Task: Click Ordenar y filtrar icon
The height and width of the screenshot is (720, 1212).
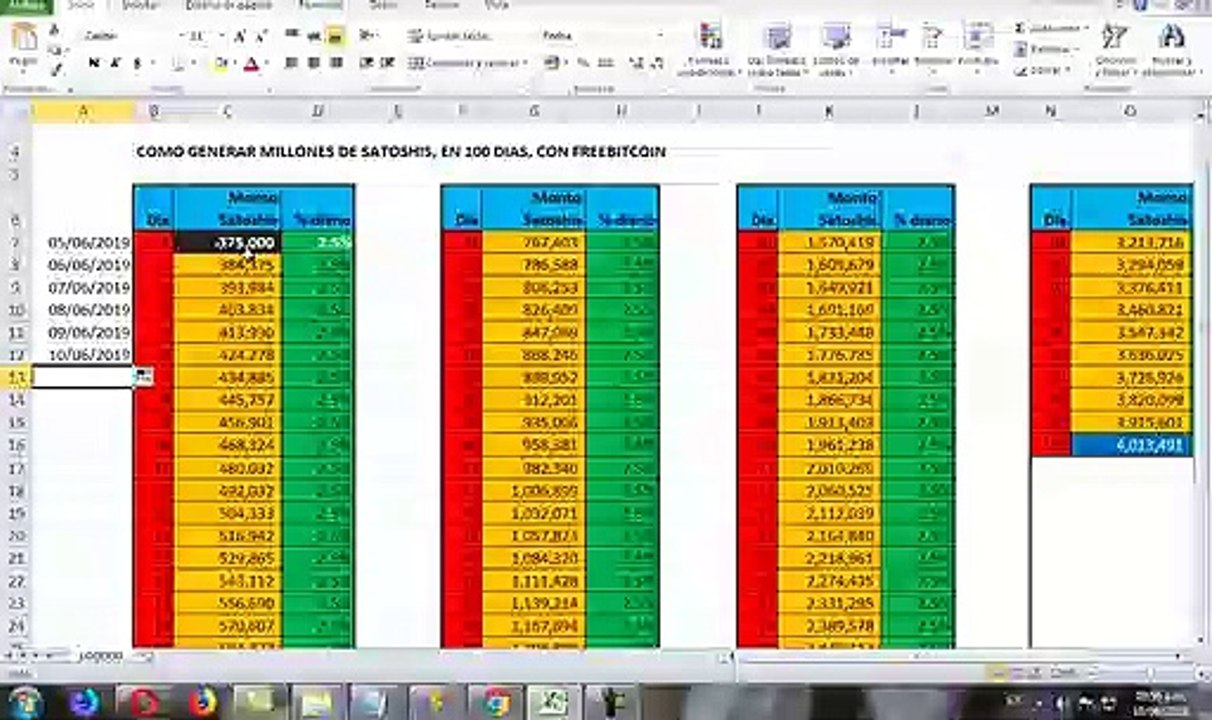Action: [1115, 37]
